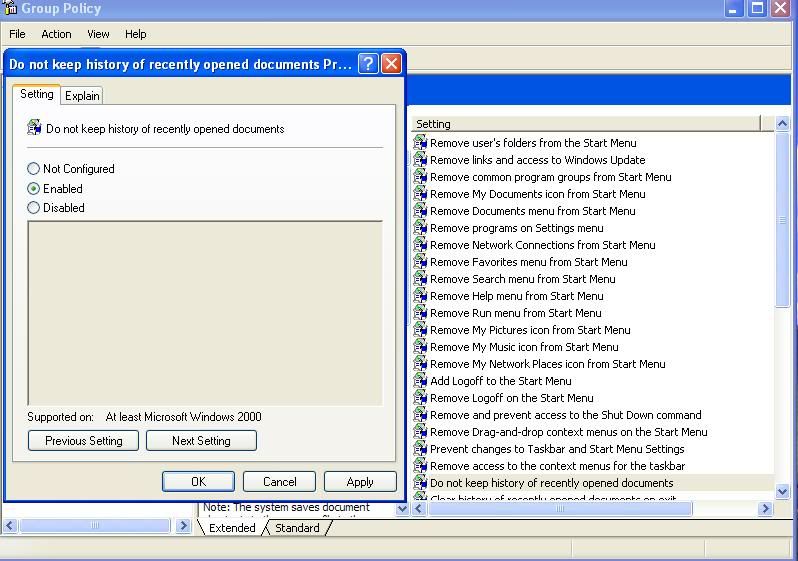Click the settings list scroll-down arrow
This screenshot has height=561, width=798.
point(782,491)
